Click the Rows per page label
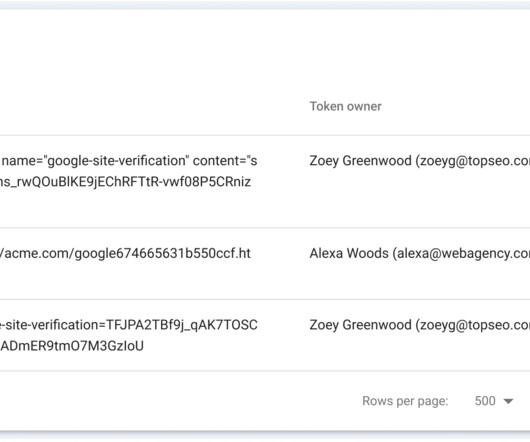The image size is (530, 442). pos(405,401)
